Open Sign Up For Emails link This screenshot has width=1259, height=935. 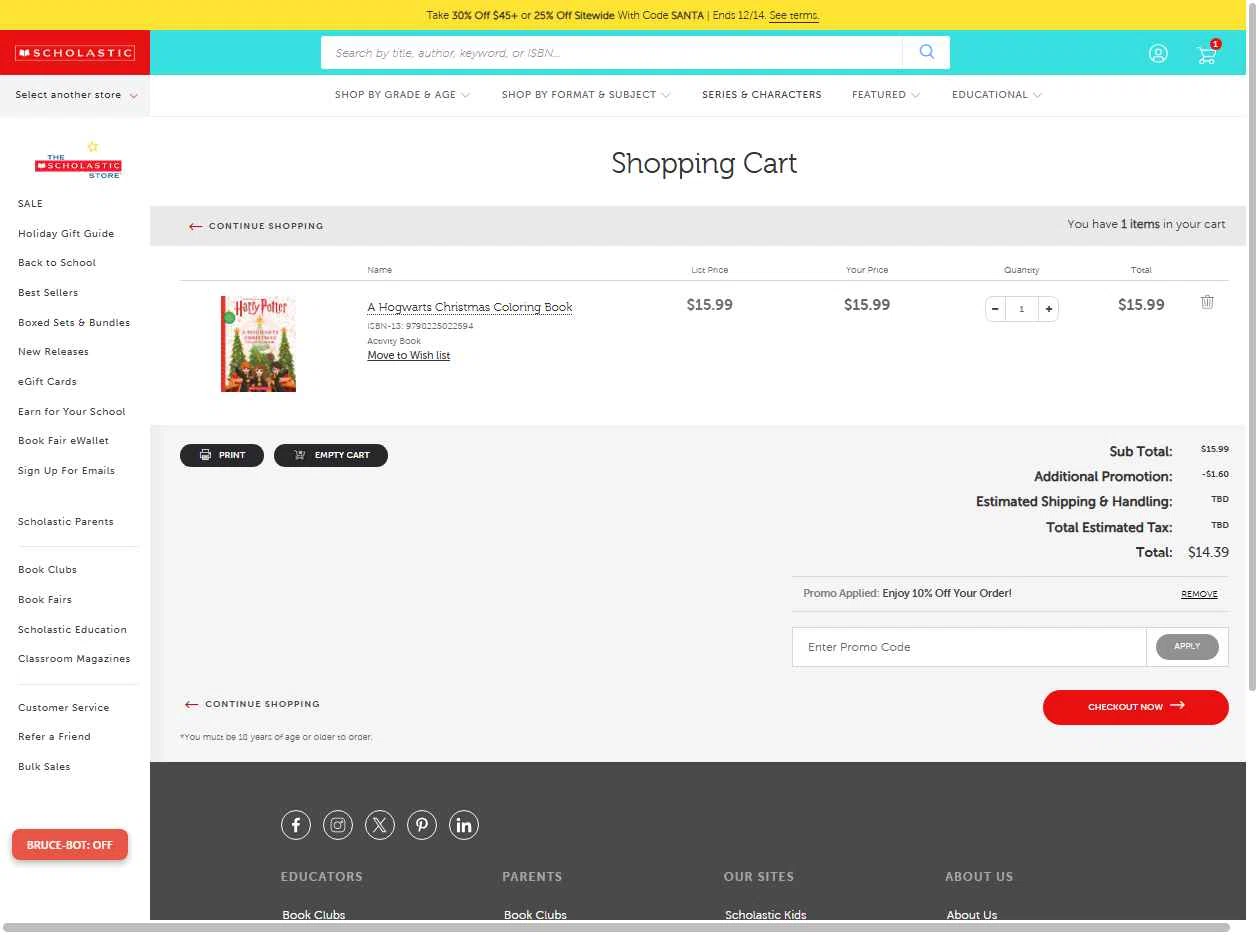click(x=66, y=471)
